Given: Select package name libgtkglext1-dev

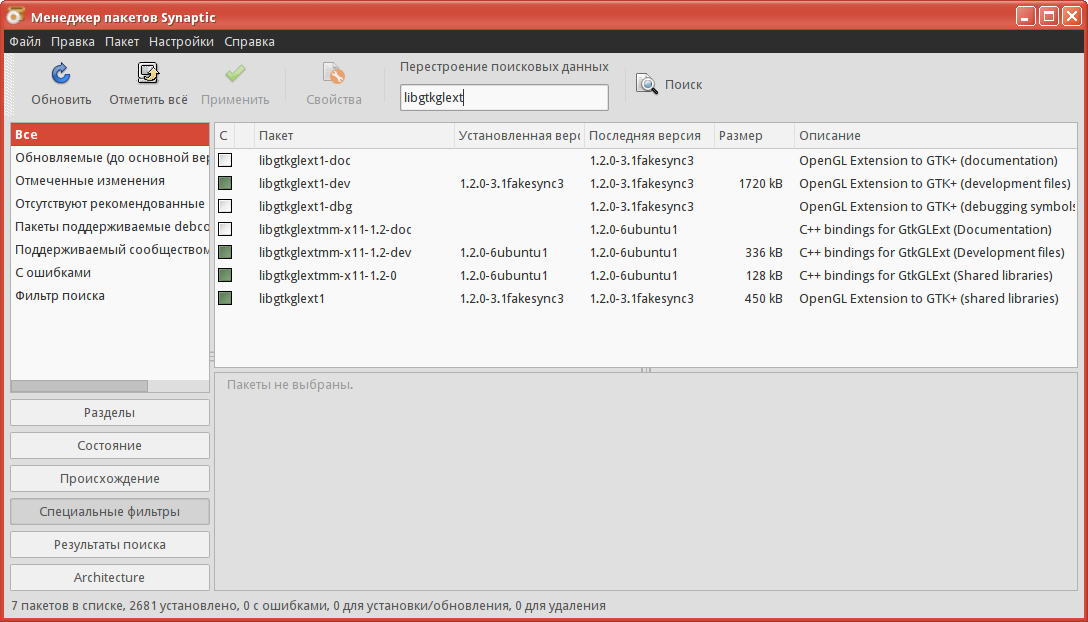Looking at the screenshot, I should (305, 183).
